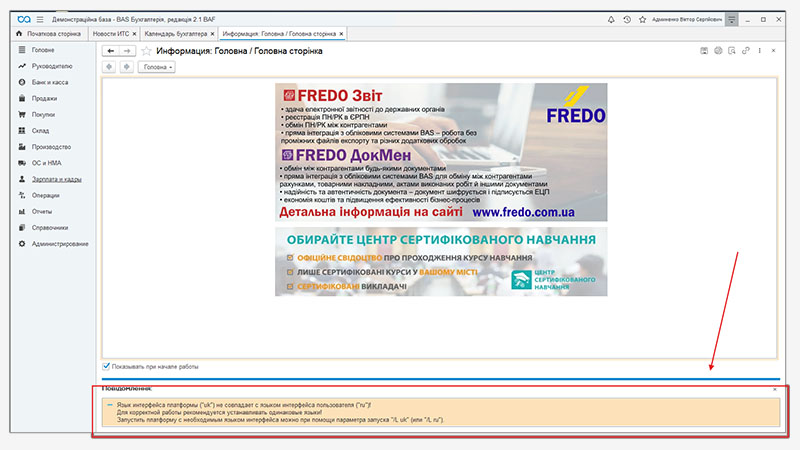Click print icon in page toolbar

(x=718, y=51)
